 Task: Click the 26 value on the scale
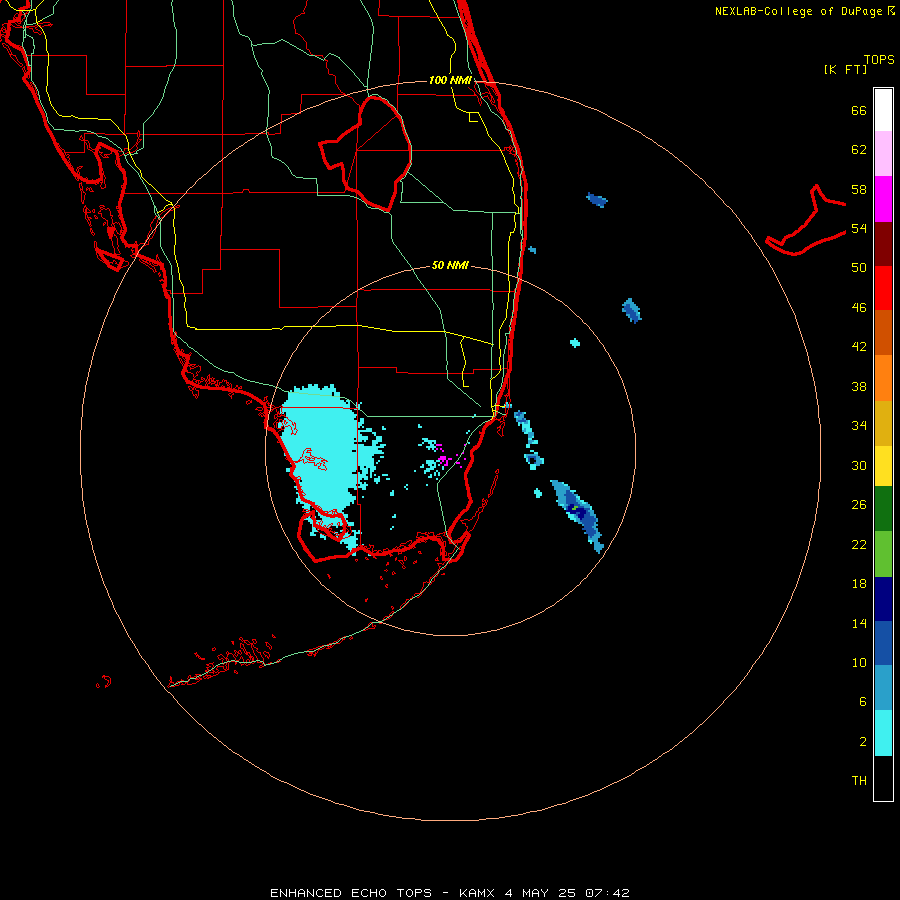pyautogui.click(x=859, y=505)
